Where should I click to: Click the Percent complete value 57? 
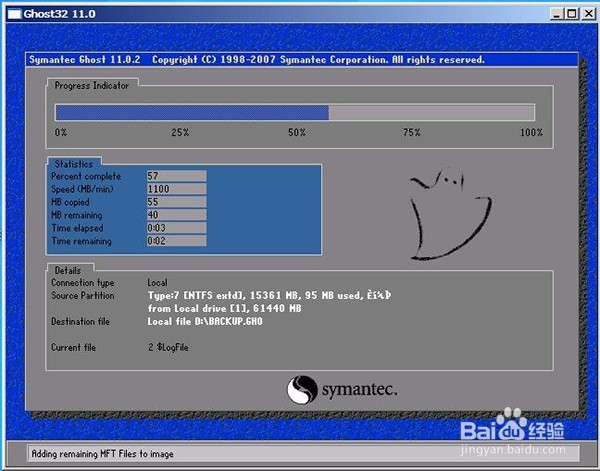coord(176,176)
